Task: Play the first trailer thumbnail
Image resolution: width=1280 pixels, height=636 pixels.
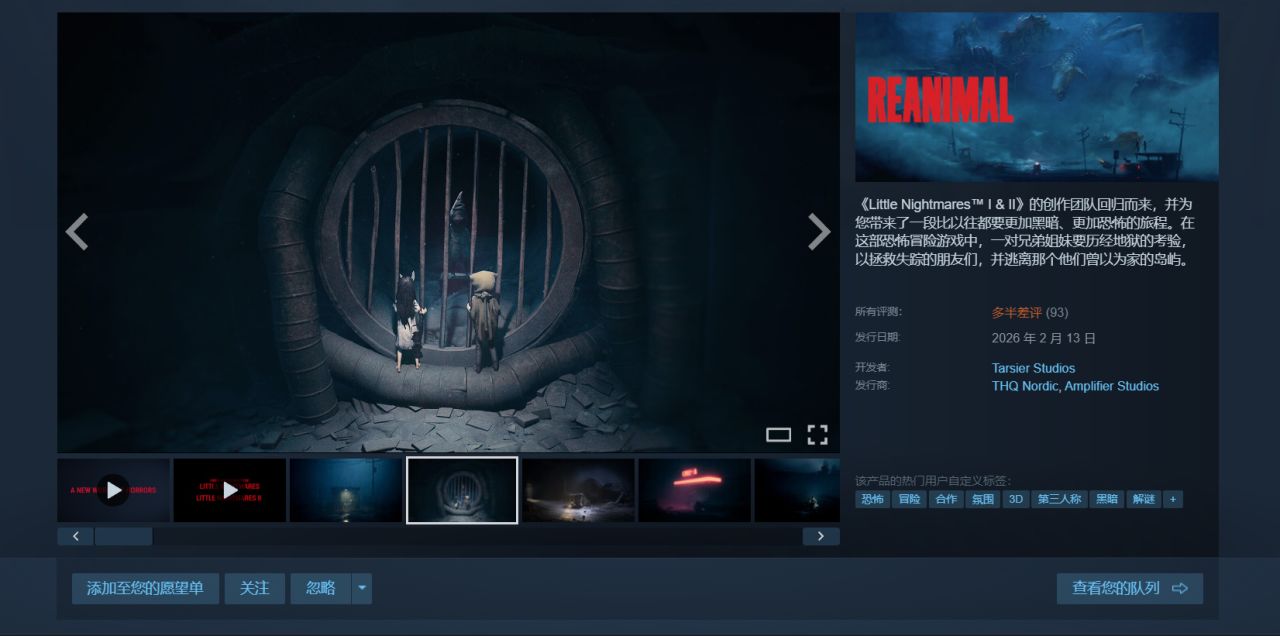Action: tap(113, 490)
